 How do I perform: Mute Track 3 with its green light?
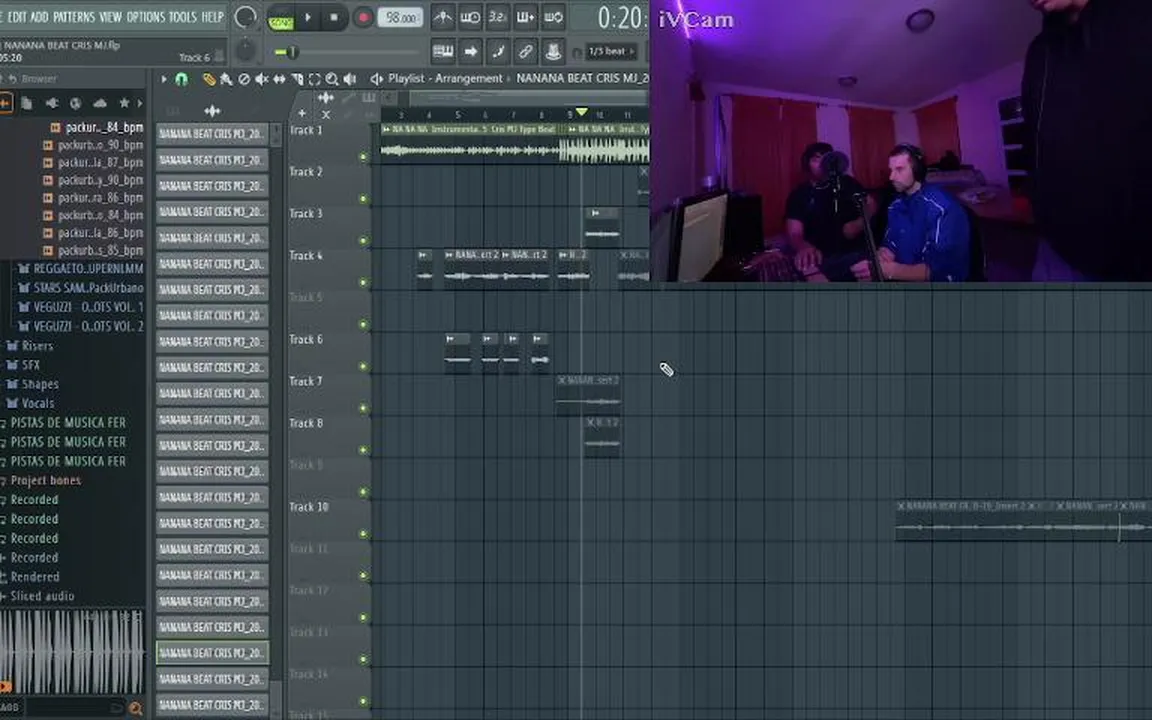tap(363, 240)
